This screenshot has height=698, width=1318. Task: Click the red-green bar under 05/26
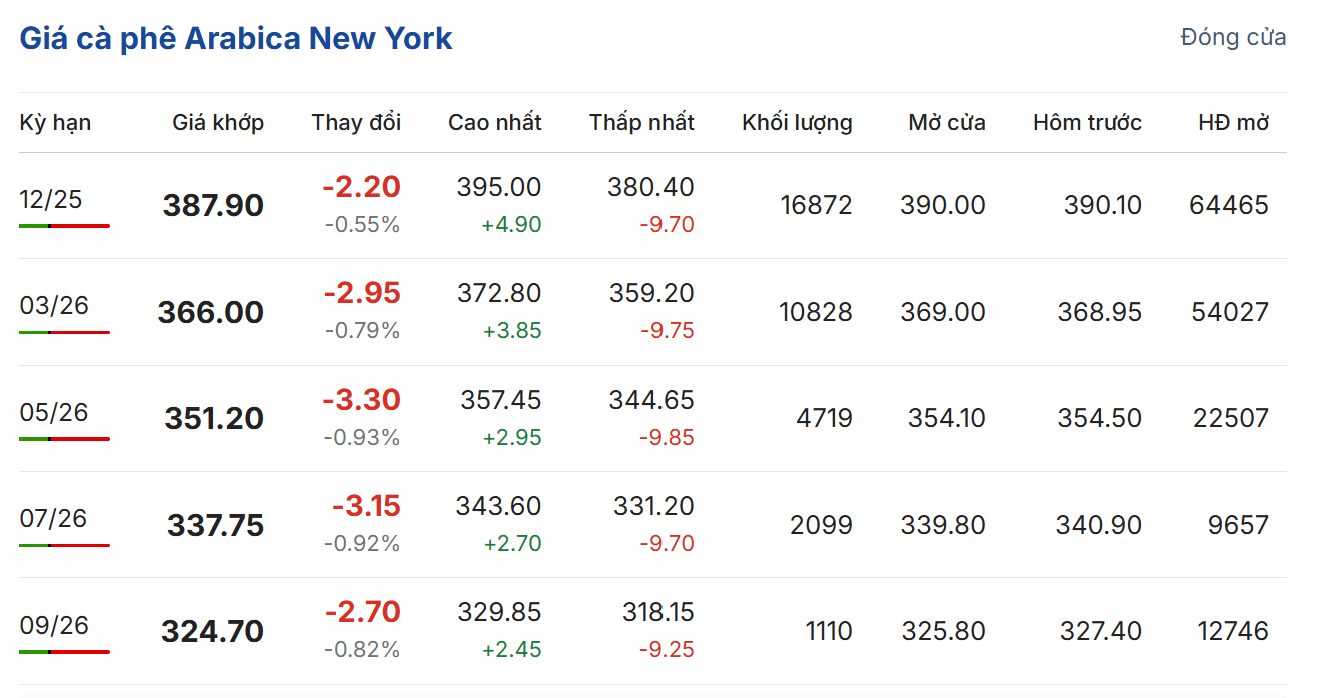pyautogui.click(x=64, y=438)
